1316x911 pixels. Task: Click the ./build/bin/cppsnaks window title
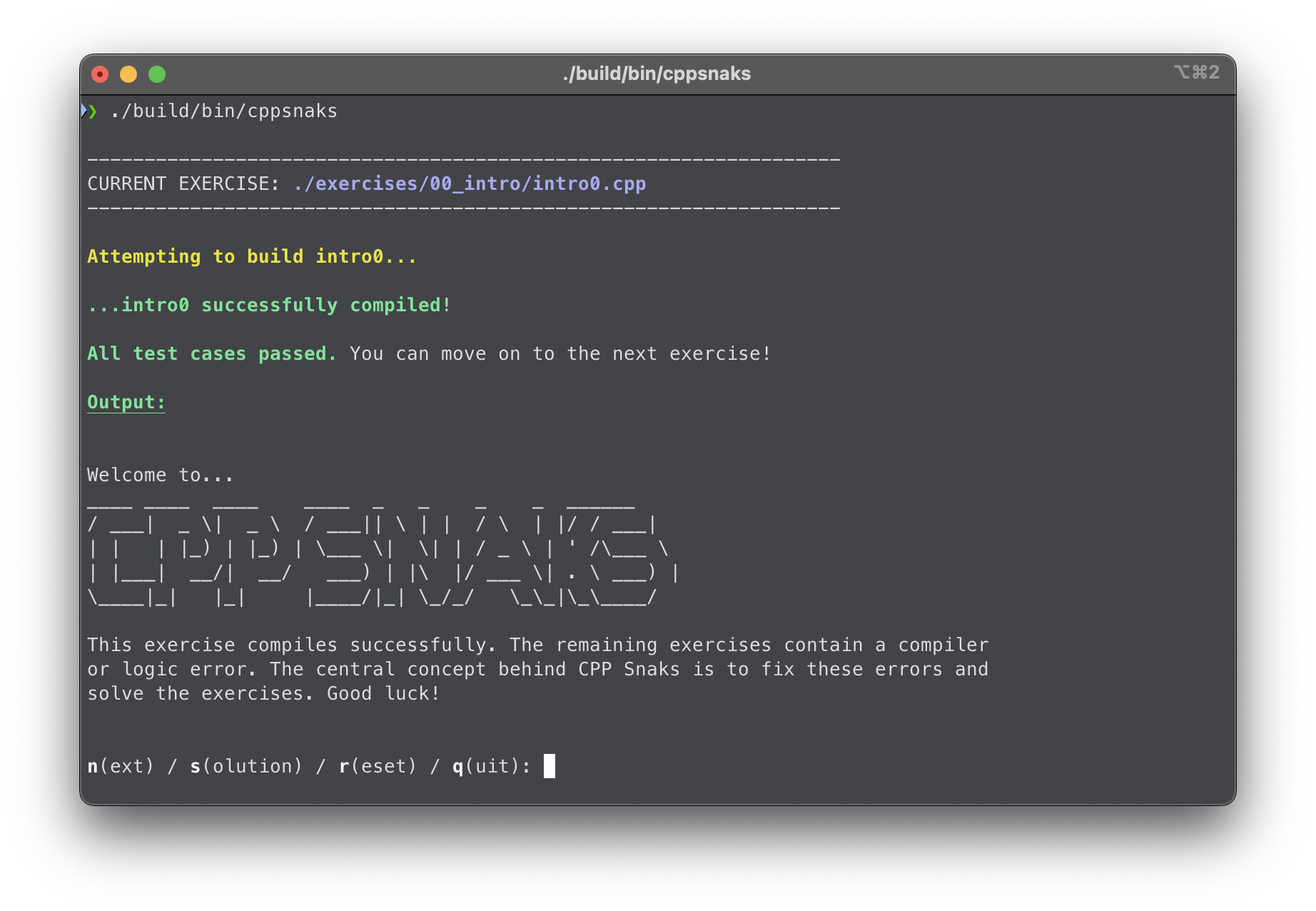[657, 74]
